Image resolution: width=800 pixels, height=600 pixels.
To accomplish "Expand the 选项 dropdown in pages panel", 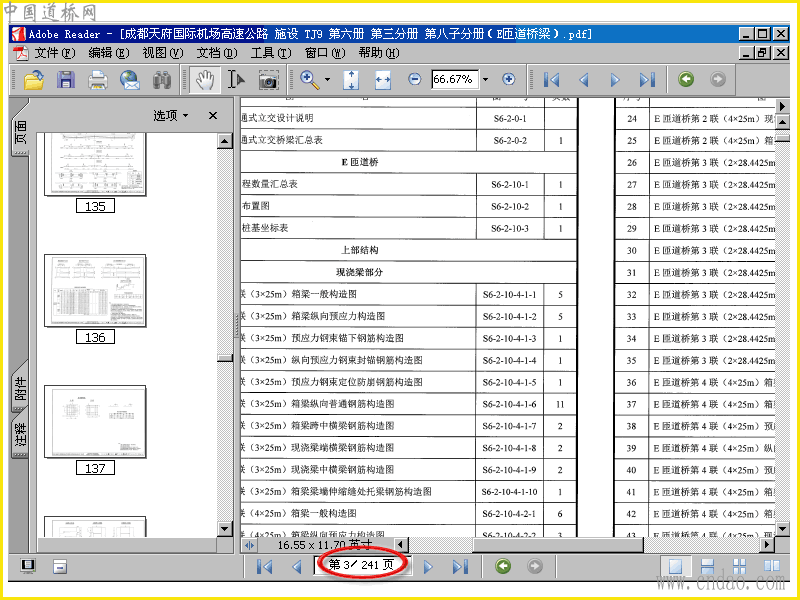I will tap(171, 116).
